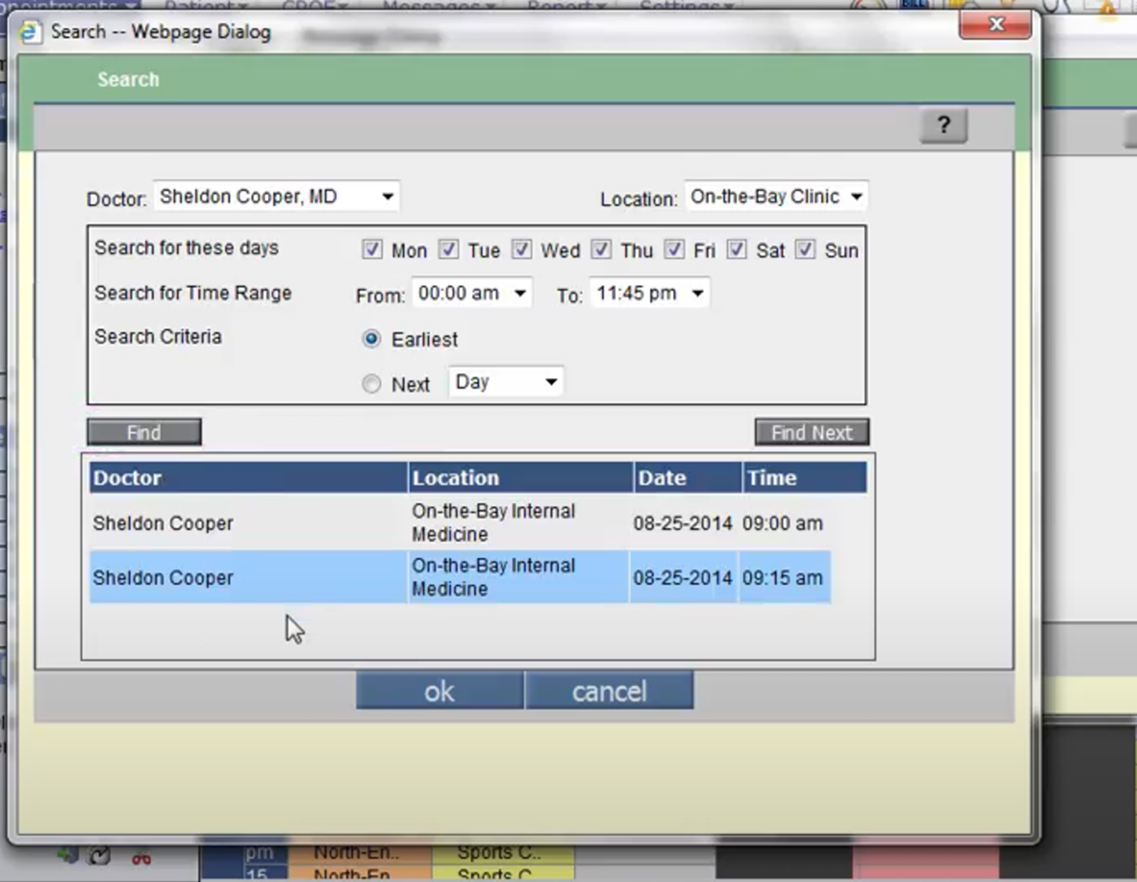Image resolution: width=1137 pixels, height=882 pixels.
Task: Select the Next search criteria radio
Action: click(x=371, y=384)
